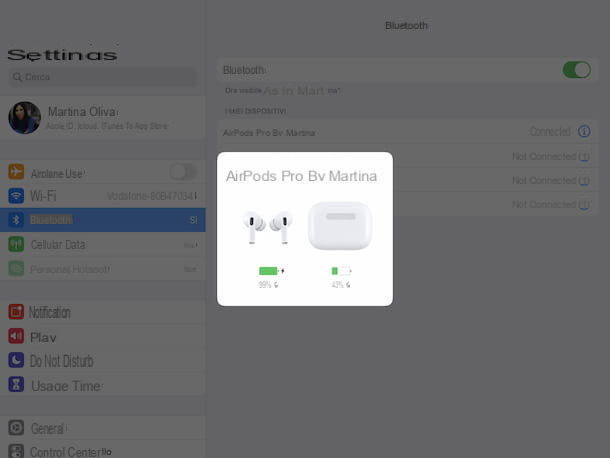The image size is (610, 458).
Task: Open Martina Oliva profile picture
Action: (x=24, y=118)
